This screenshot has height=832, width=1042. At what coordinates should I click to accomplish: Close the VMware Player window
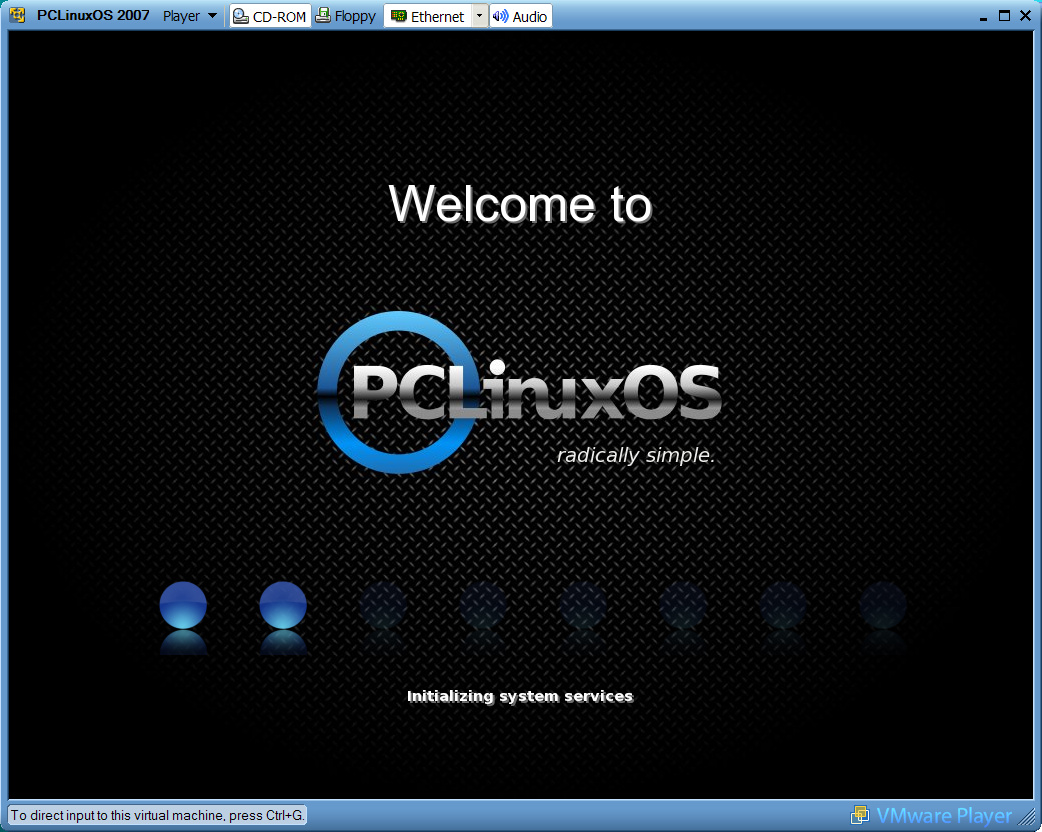tap(1025, 15)
